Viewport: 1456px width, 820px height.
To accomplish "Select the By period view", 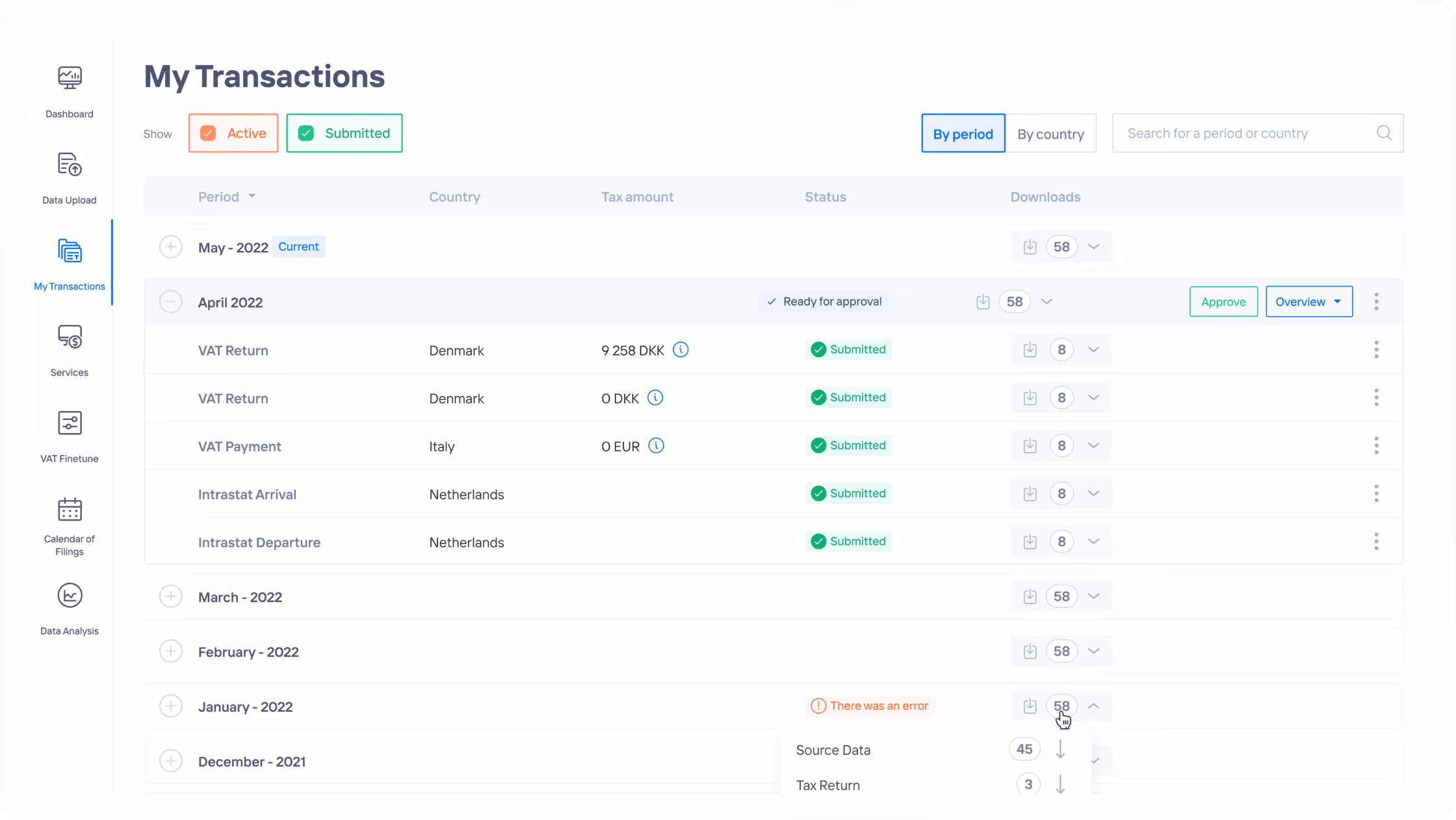I will point(963,134).
